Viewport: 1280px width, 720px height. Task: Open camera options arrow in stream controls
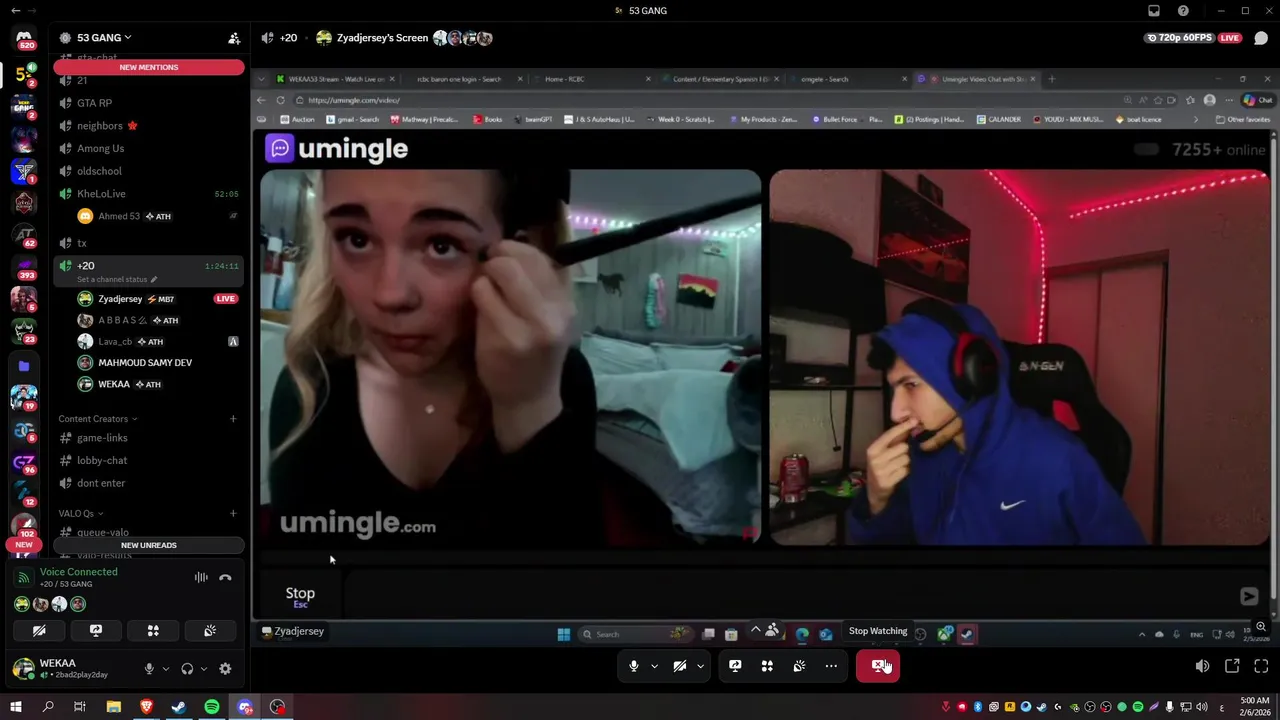coord(700,666)
